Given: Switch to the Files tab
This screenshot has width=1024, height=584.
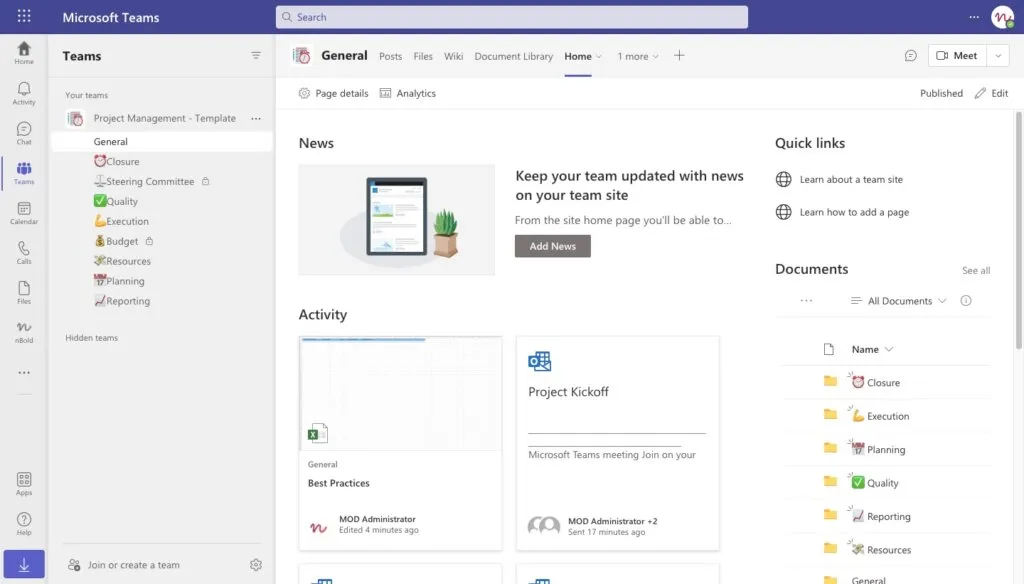Looking at the screenshot, I should click(423, 56).
